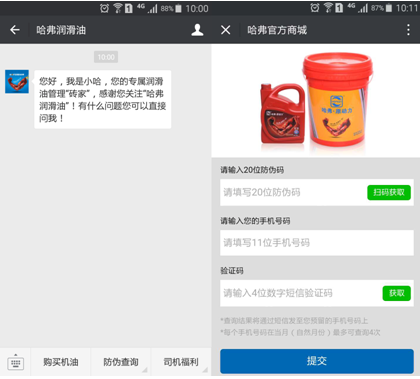Screen dimensions: 420x379
Task: Tap the welcome message bubble from 小哈
Action: [x=103, y=99]
